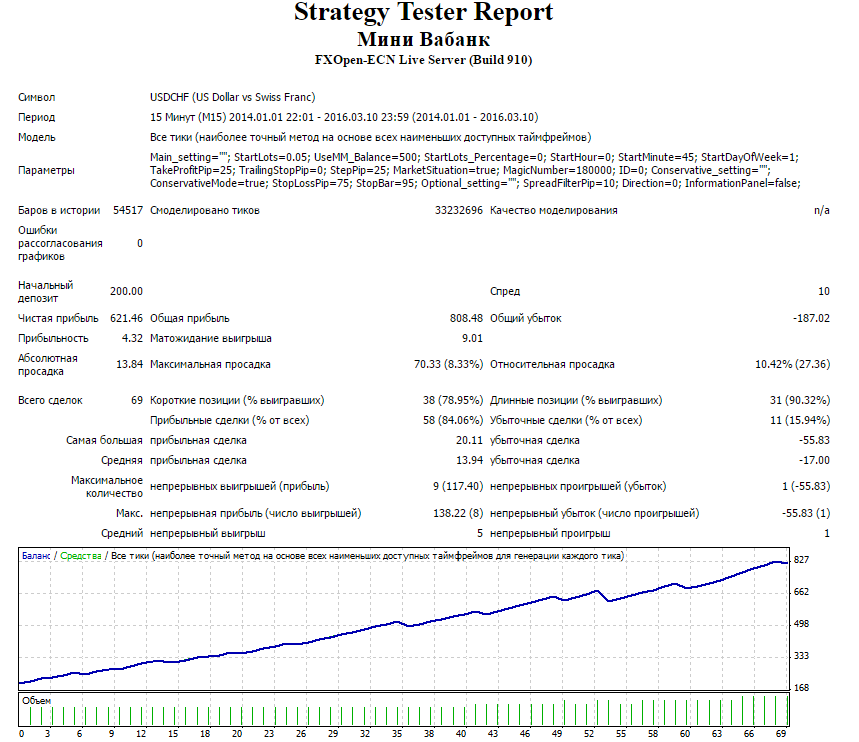
Task: Click max consecutive loss value -55.83 (1)
Action: coord(806,513)
